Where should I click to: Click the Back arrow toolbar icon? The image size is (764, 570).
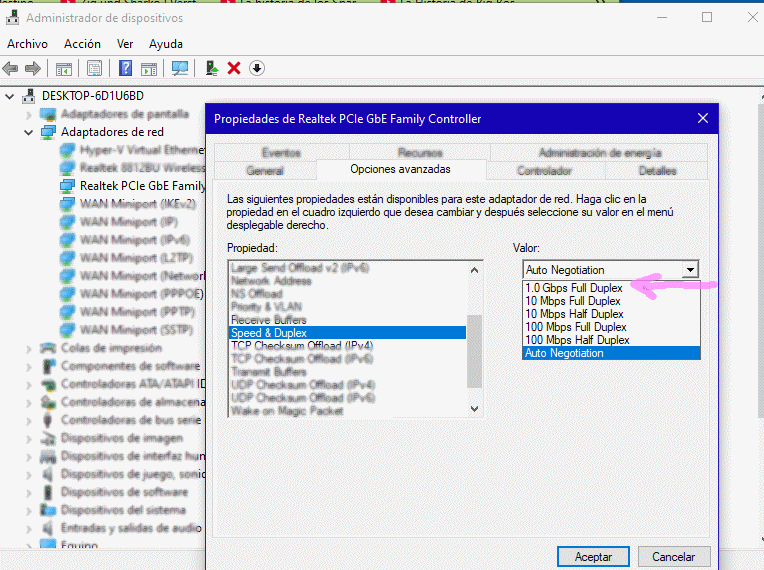[10, 68]
